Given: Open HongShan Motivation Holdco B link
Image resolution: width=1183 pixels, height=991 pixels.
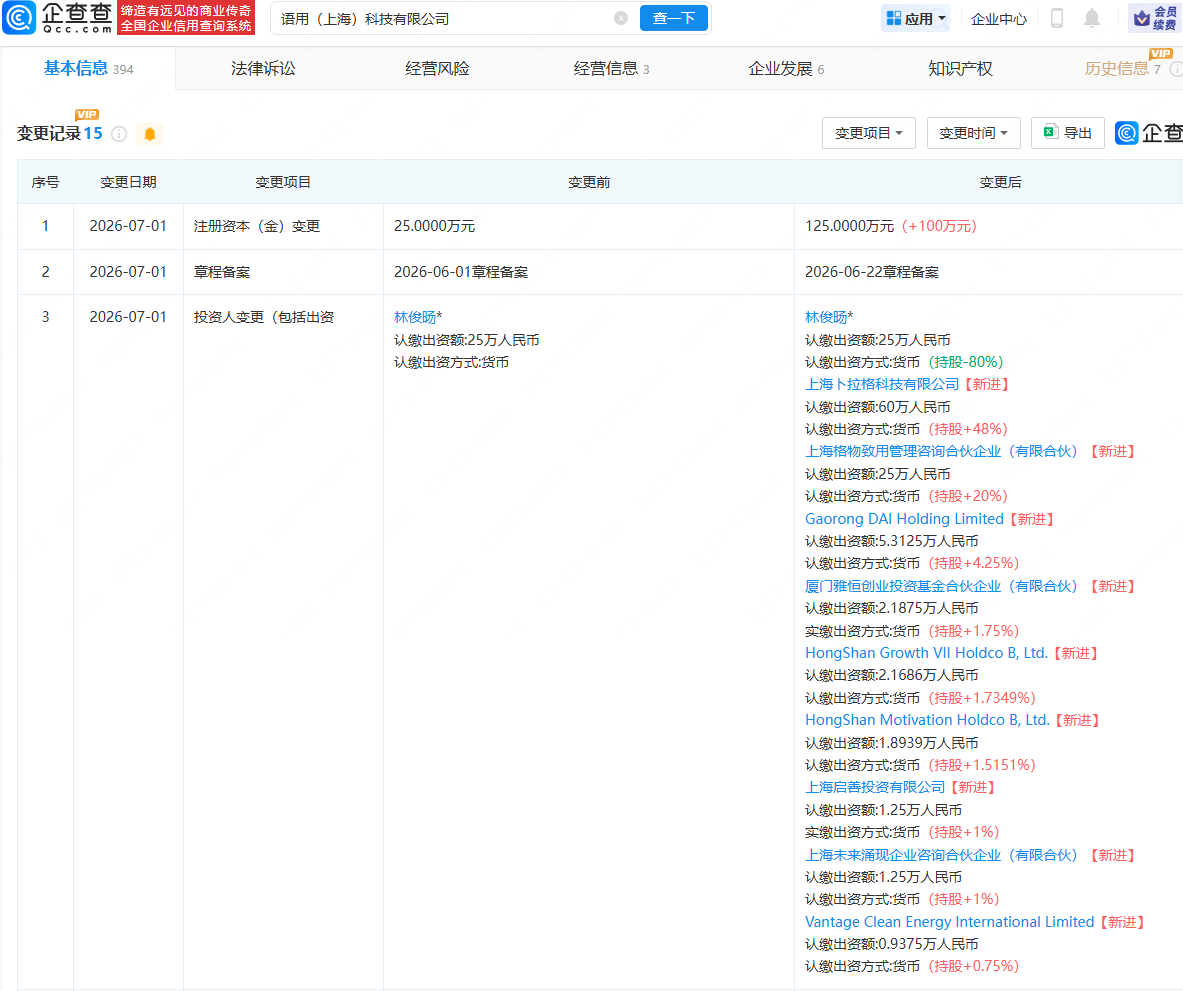Looking at the screenshot, I should coord(927,720).
